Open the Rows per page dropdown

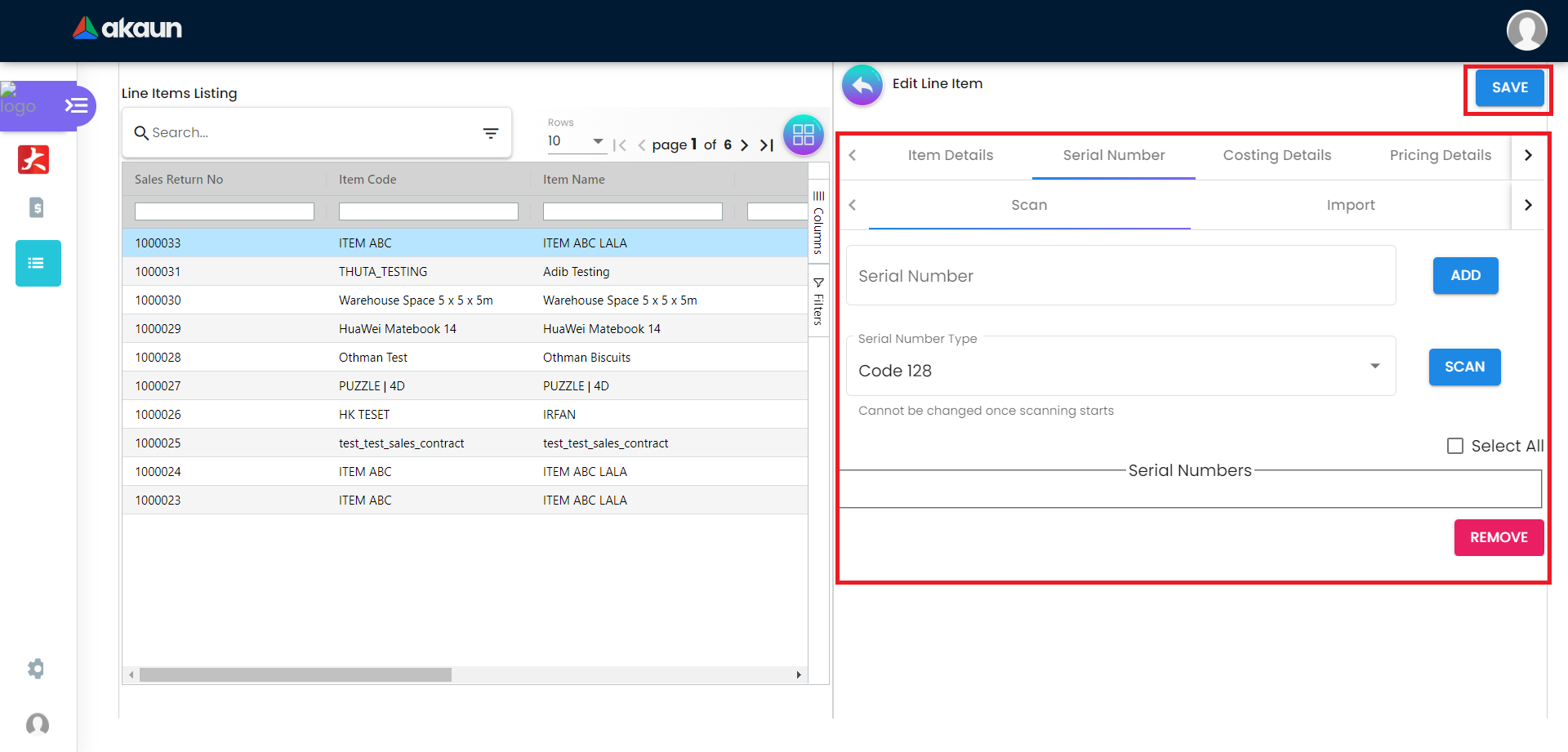[576, 141]
